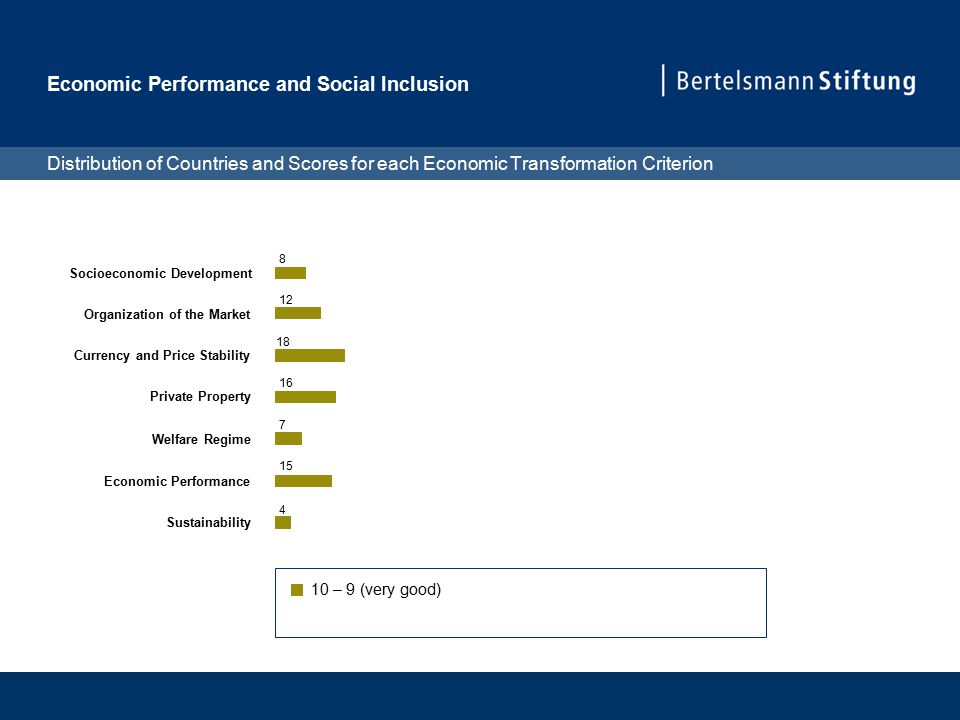
Task: Select the Sustainability bar
Action: point(283,522)
